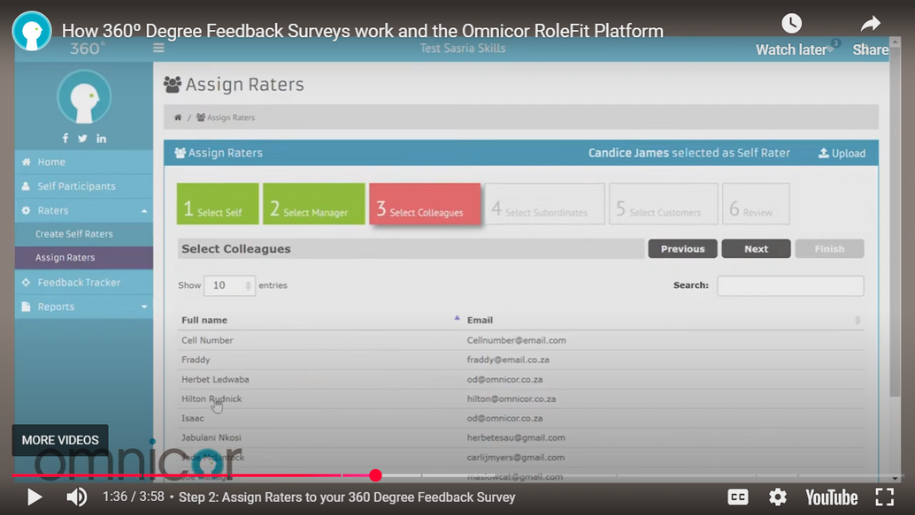This screenshot has width=915, height=515.
Task: Toggle the hamburger sidebar menu
Action: (158, 47)
